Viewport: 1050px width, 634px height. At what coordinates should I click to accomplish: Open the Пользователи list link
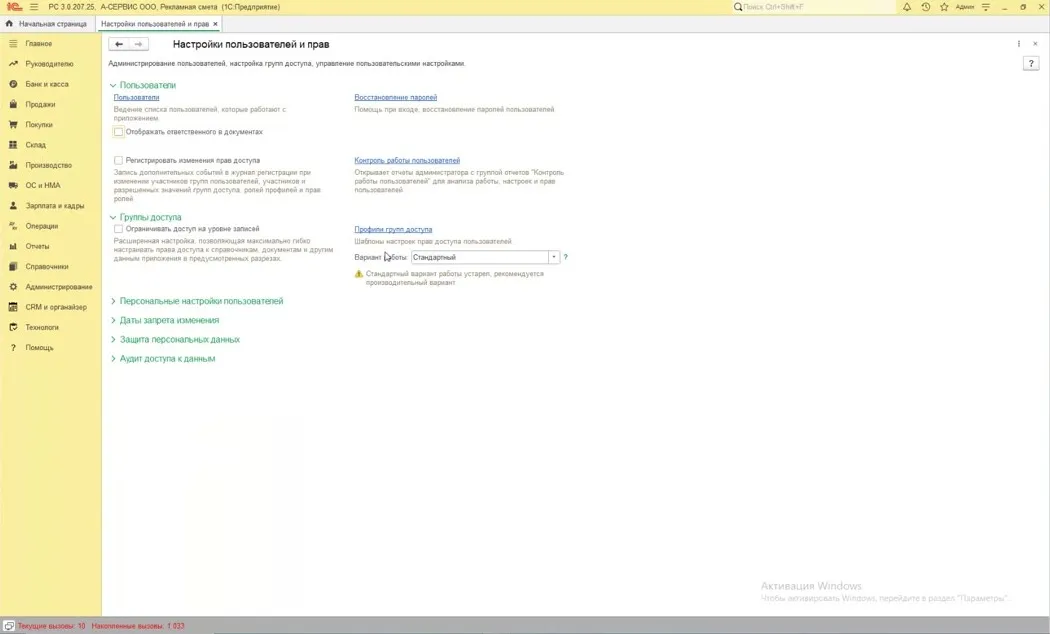pos(137,97)
